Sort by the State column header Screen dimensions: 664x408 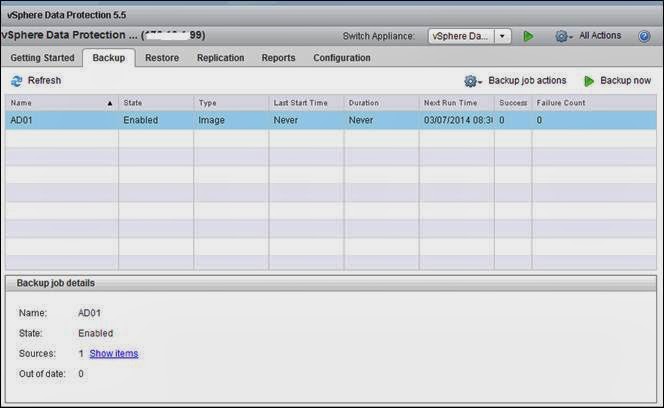click(156, 103)
